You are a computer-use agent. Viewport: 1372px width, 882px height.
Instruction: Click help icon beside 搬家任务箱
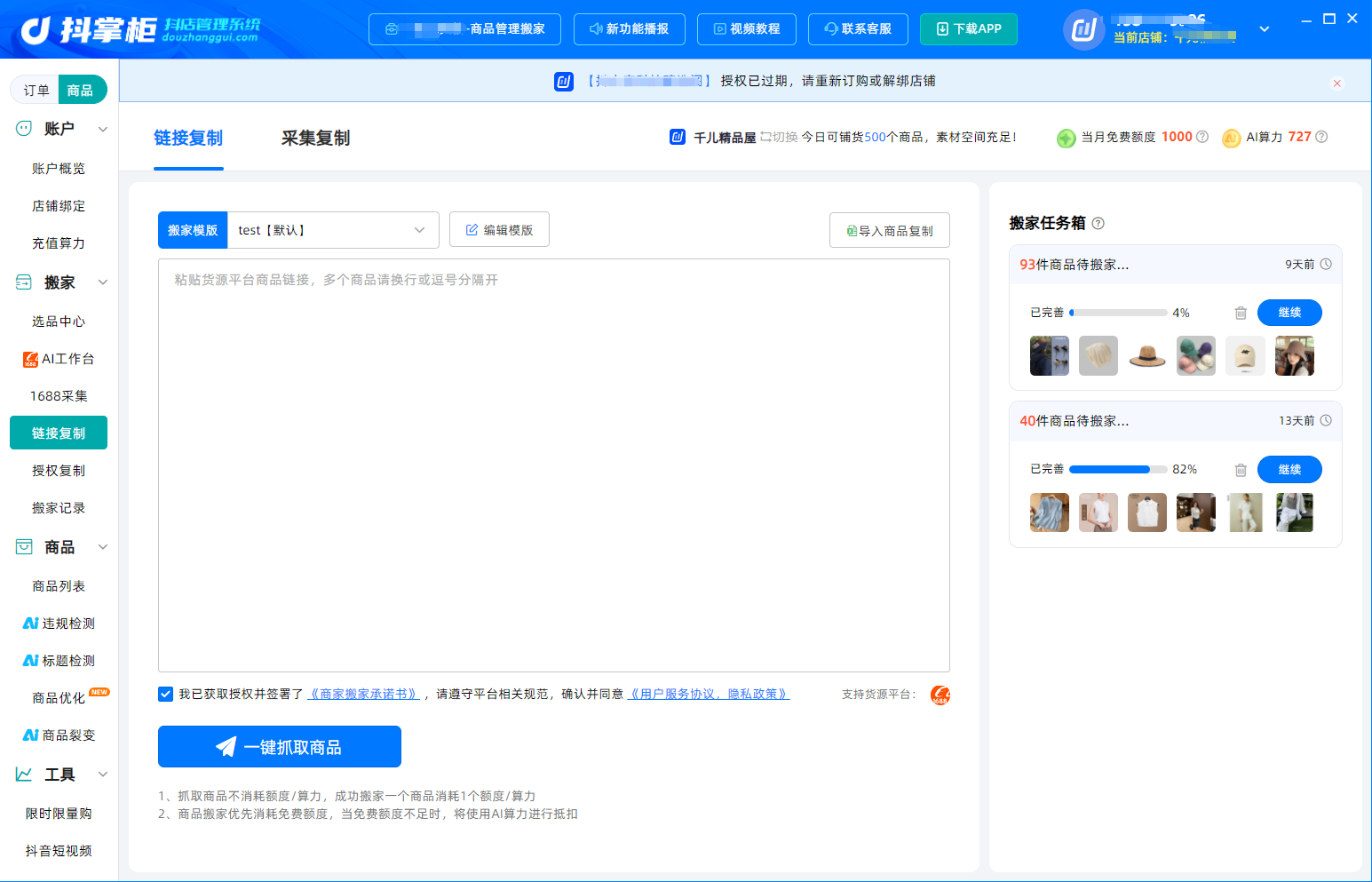click(x=1098, y=223)
